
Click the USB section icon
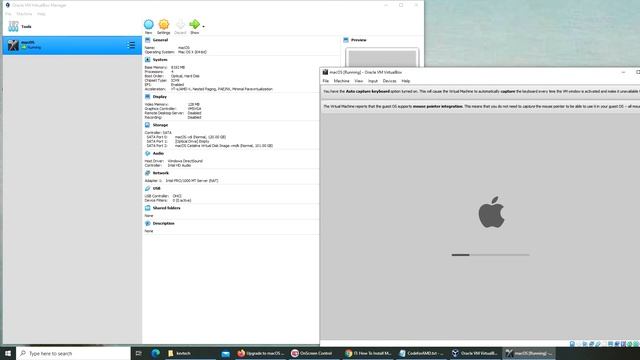[147, 189]
